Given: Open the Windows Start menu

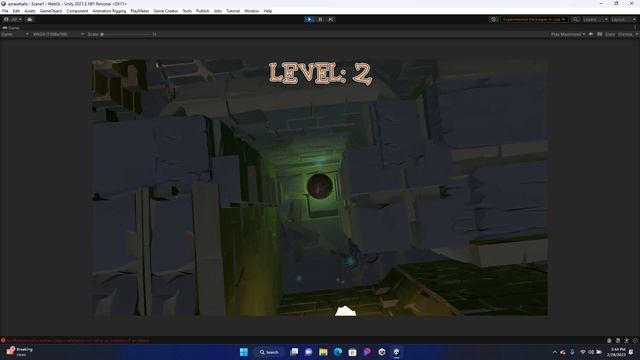Looking at the screenshot, I should click(x=244, y=352).
